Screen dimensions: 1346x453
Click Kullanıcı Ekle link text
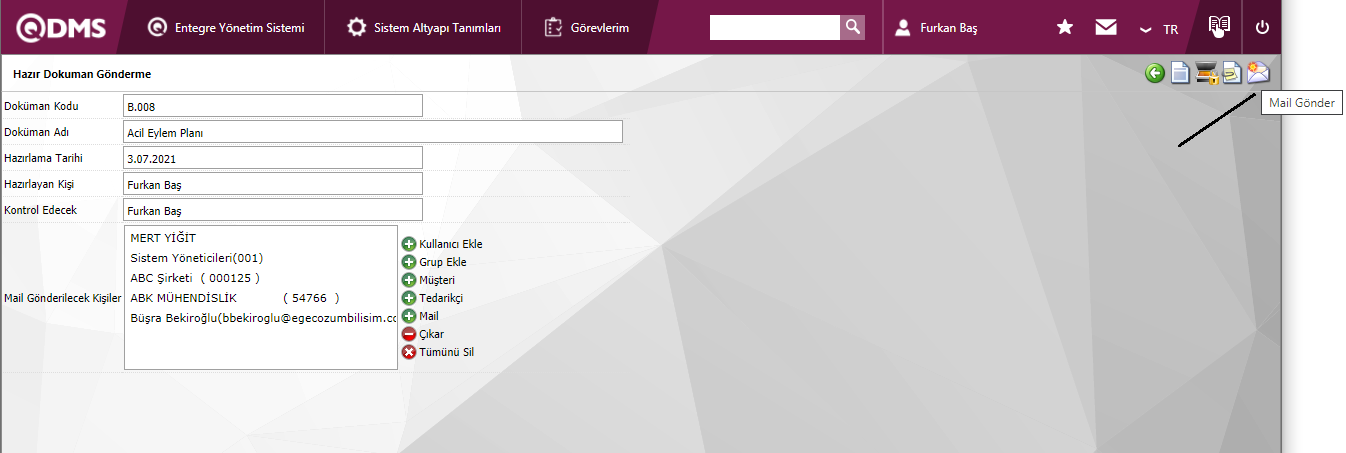(x=451, y=244)
